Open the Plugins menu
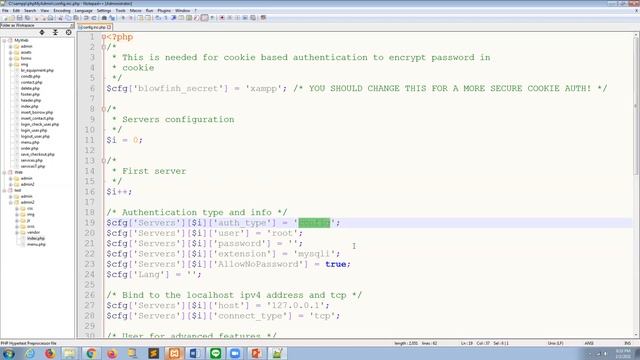Screen dimensions: 640x360 (164, 11)
